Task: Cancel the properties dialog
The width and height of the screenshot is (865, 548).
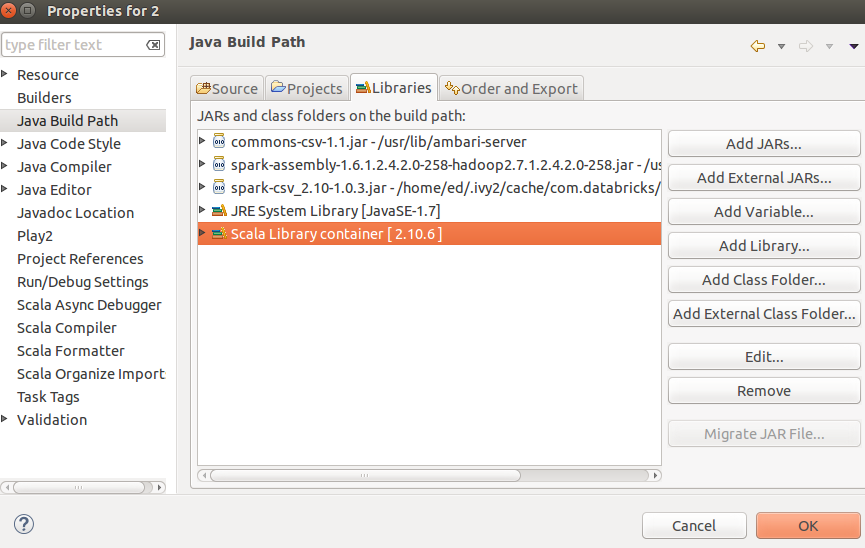Action: click(x=694, y=526)
